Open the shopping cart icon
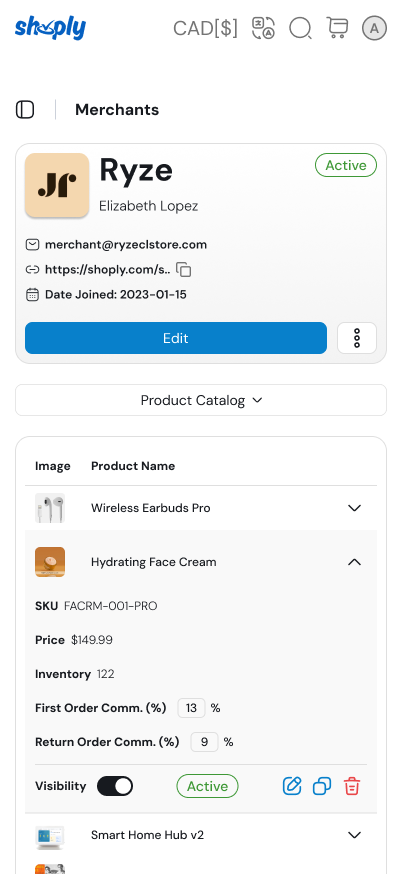402x874 pixels. [x=337, y=28]
